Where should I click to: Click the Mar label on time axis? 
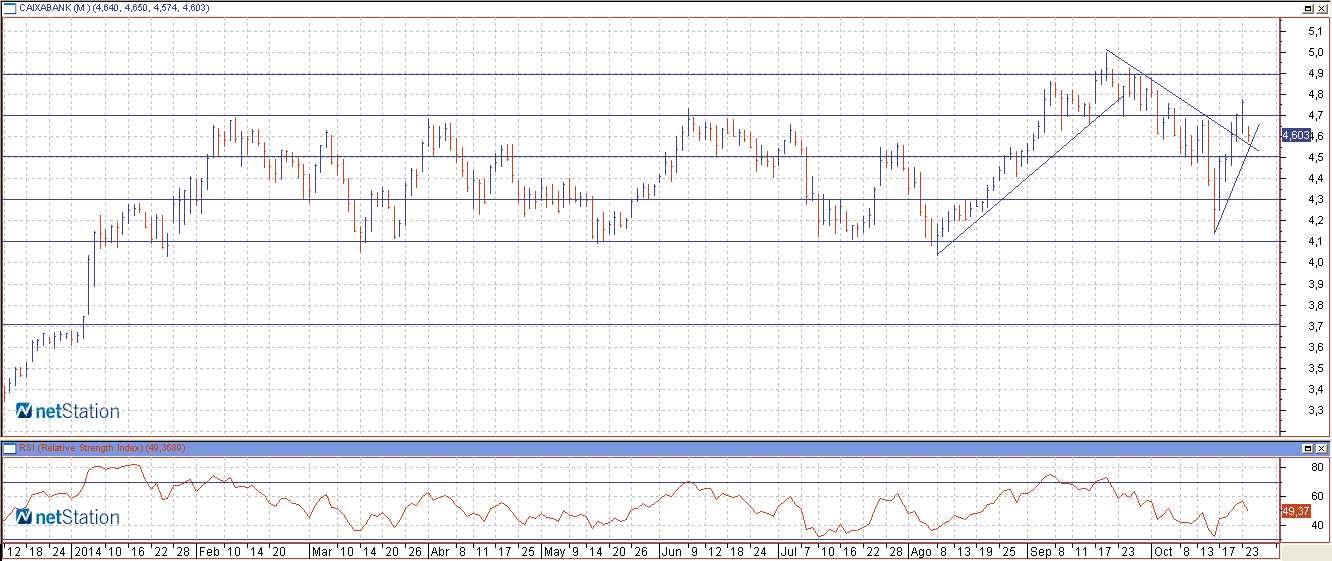tap(323, 551)
